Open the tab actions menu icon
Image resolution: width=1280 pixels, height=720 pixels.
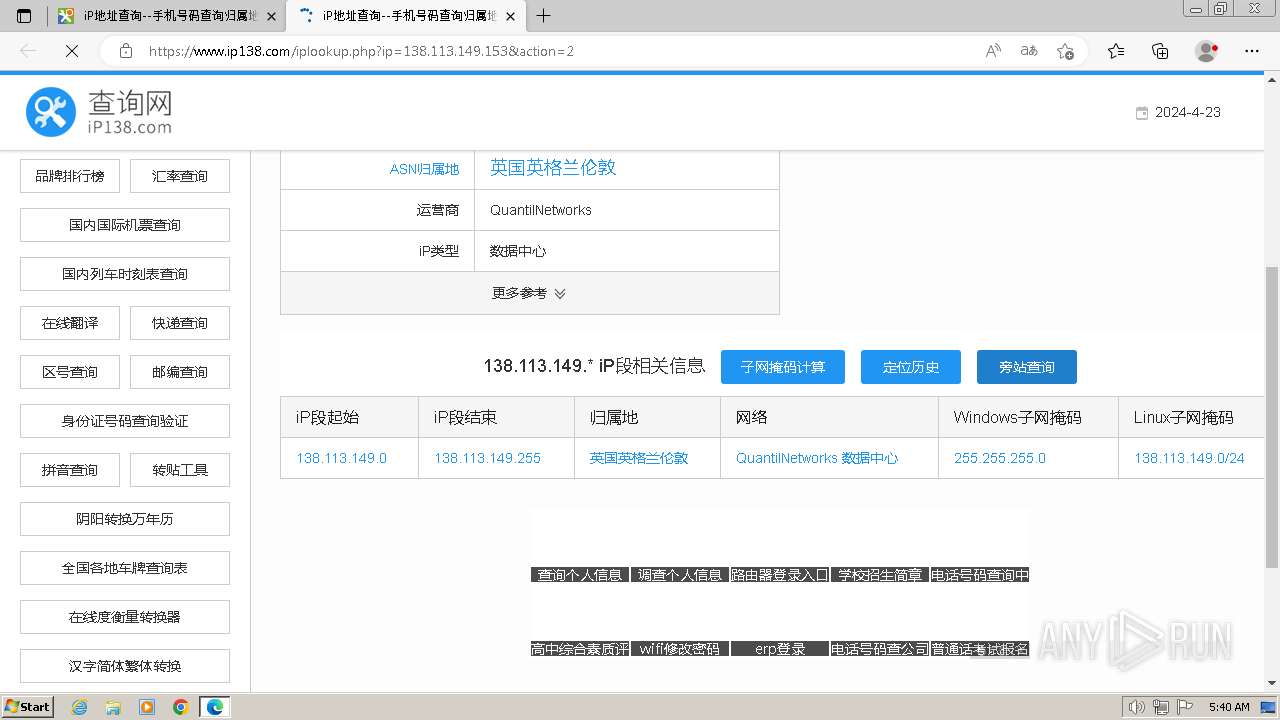coord(24,16)
